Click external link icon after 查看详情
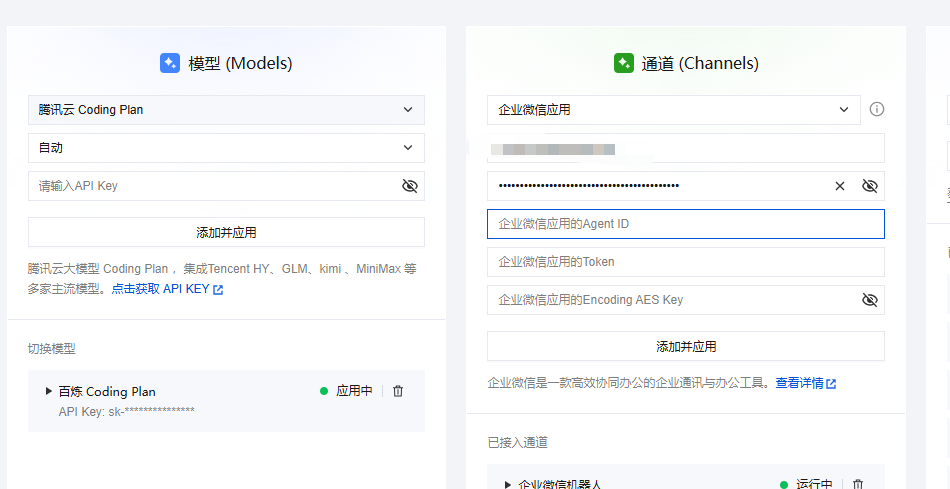 831,383
